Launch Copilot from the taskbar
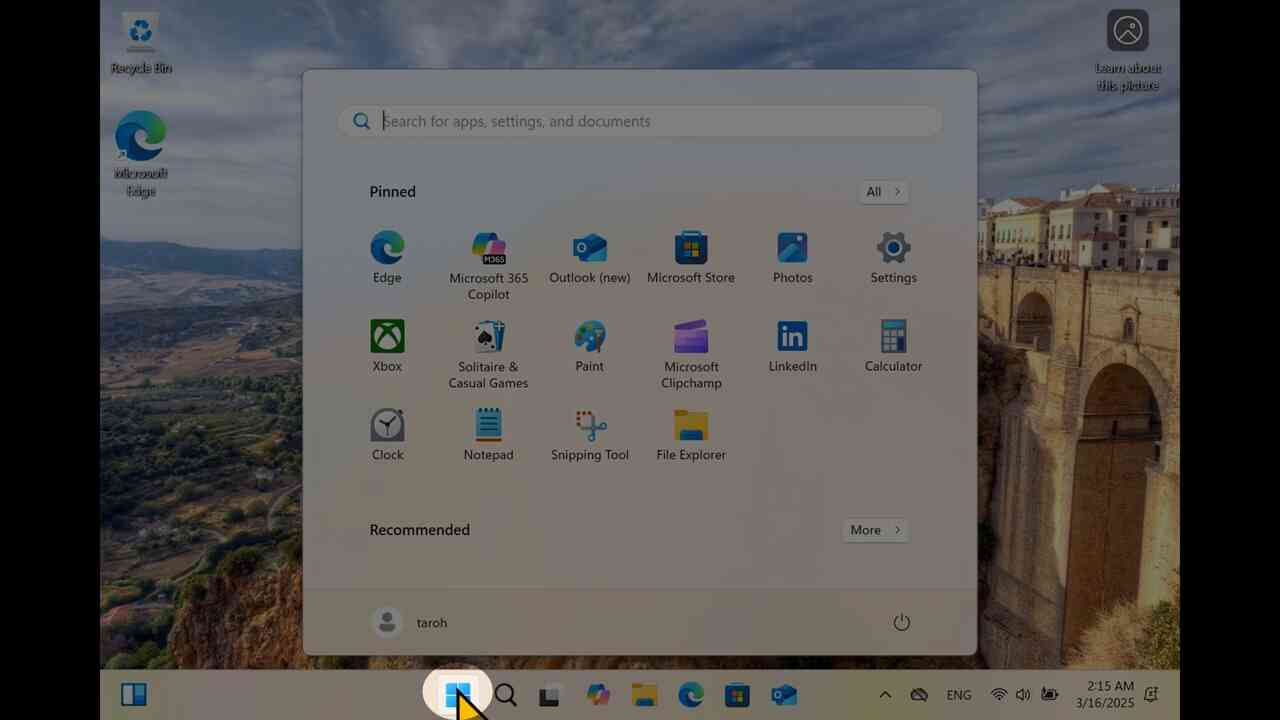 (598, 694)
